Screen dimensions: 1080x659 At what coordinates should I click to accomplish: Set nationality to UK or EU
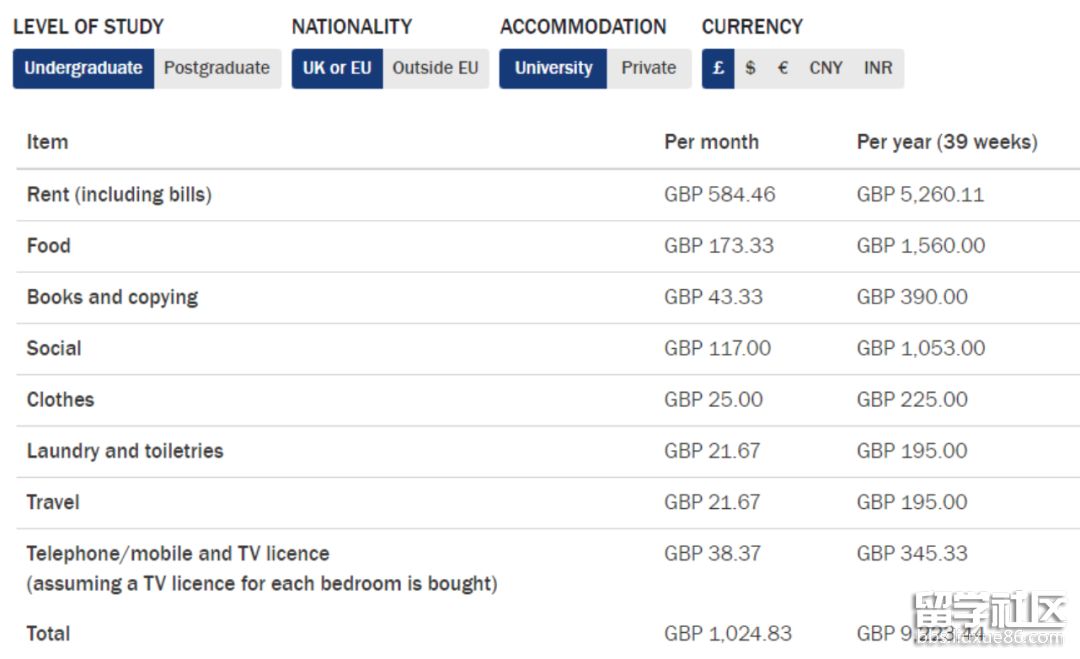[x=337, y=68]
